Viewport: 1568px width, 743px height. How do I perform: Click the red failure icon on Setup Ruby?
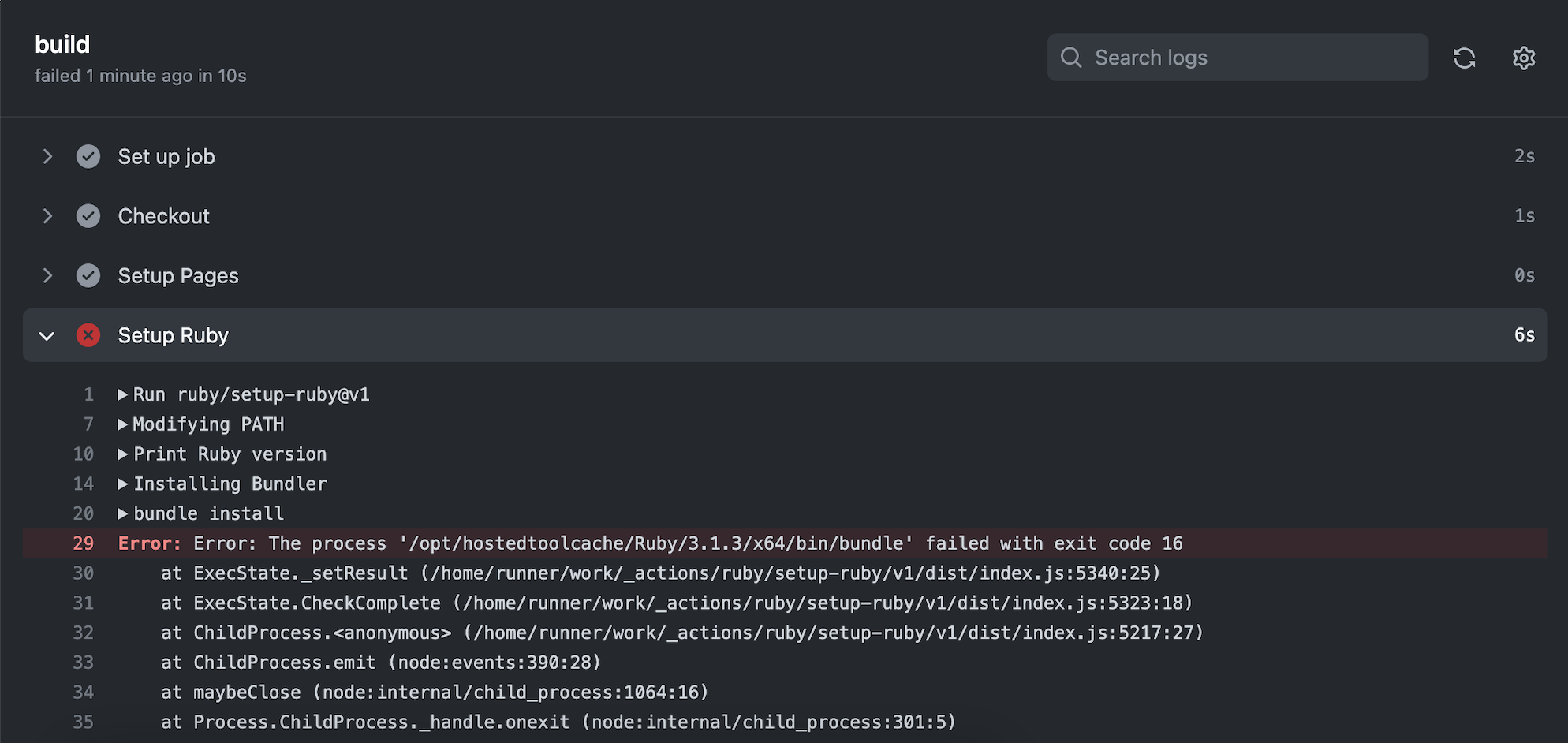click(88, 335)
